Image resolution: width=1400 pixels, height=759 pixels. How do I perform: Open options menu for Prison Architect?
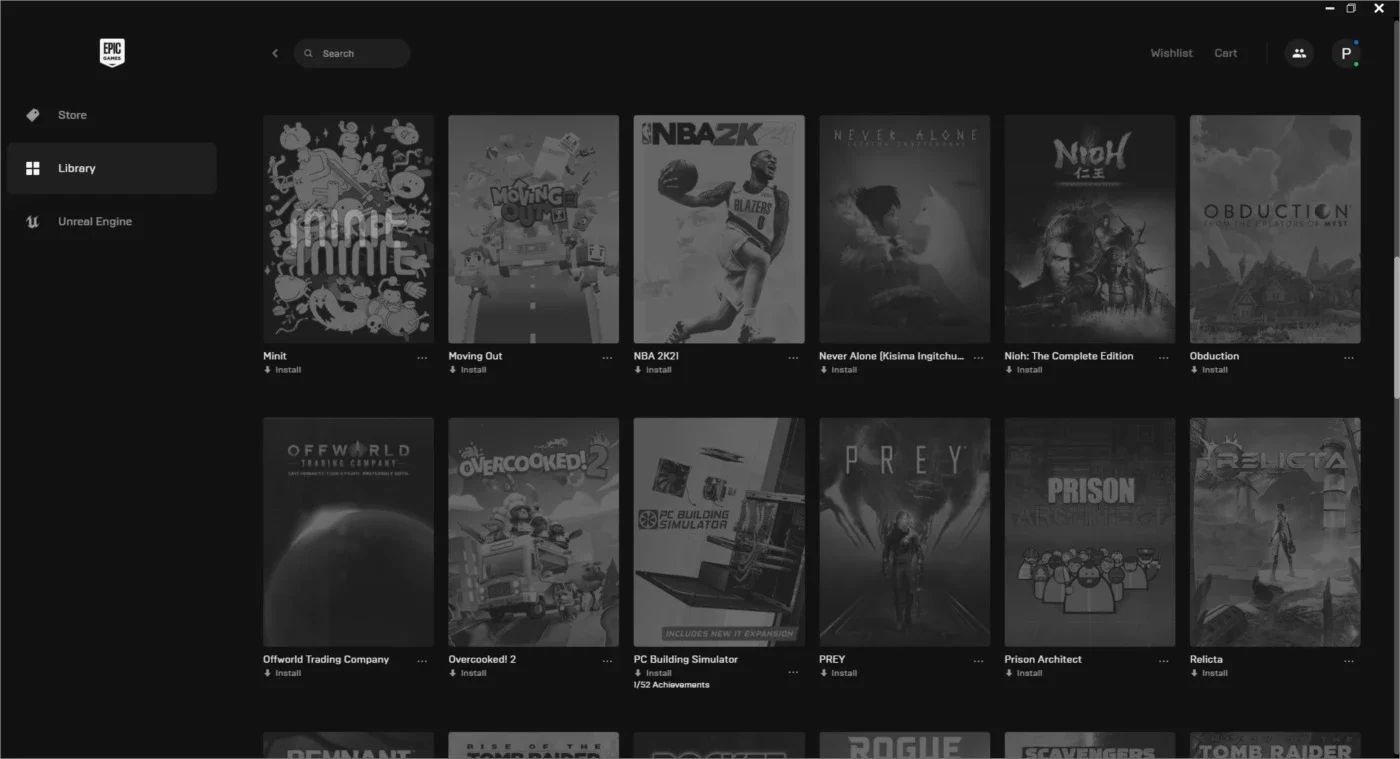1163,661
